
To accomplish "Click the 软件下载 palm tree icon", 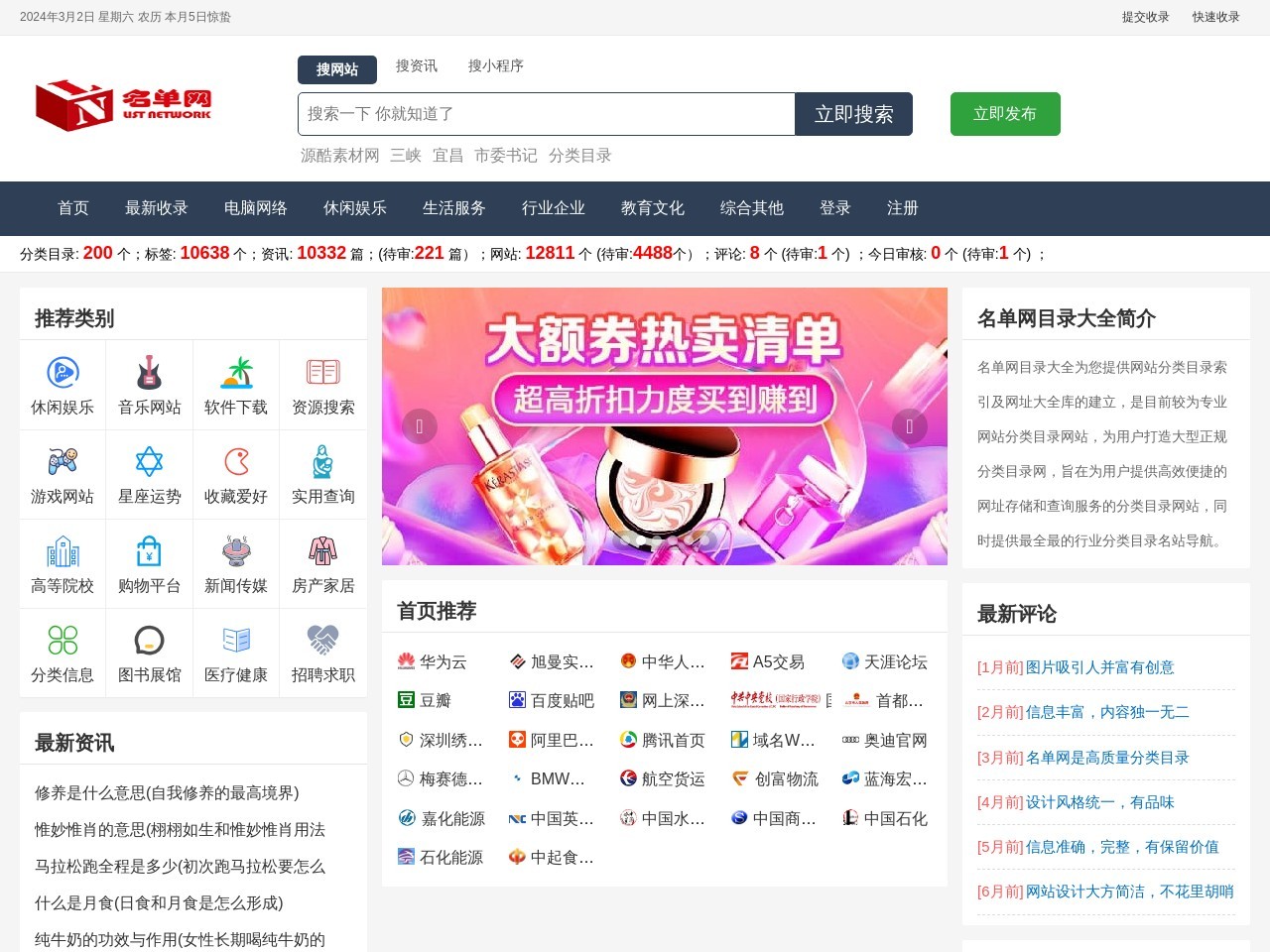I will [236, 372].
